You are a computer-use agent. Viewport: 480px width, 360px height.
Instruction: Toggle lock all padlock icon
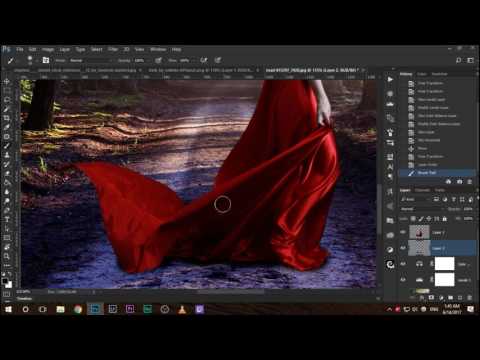pyautogui.click(x=445, y=219)
